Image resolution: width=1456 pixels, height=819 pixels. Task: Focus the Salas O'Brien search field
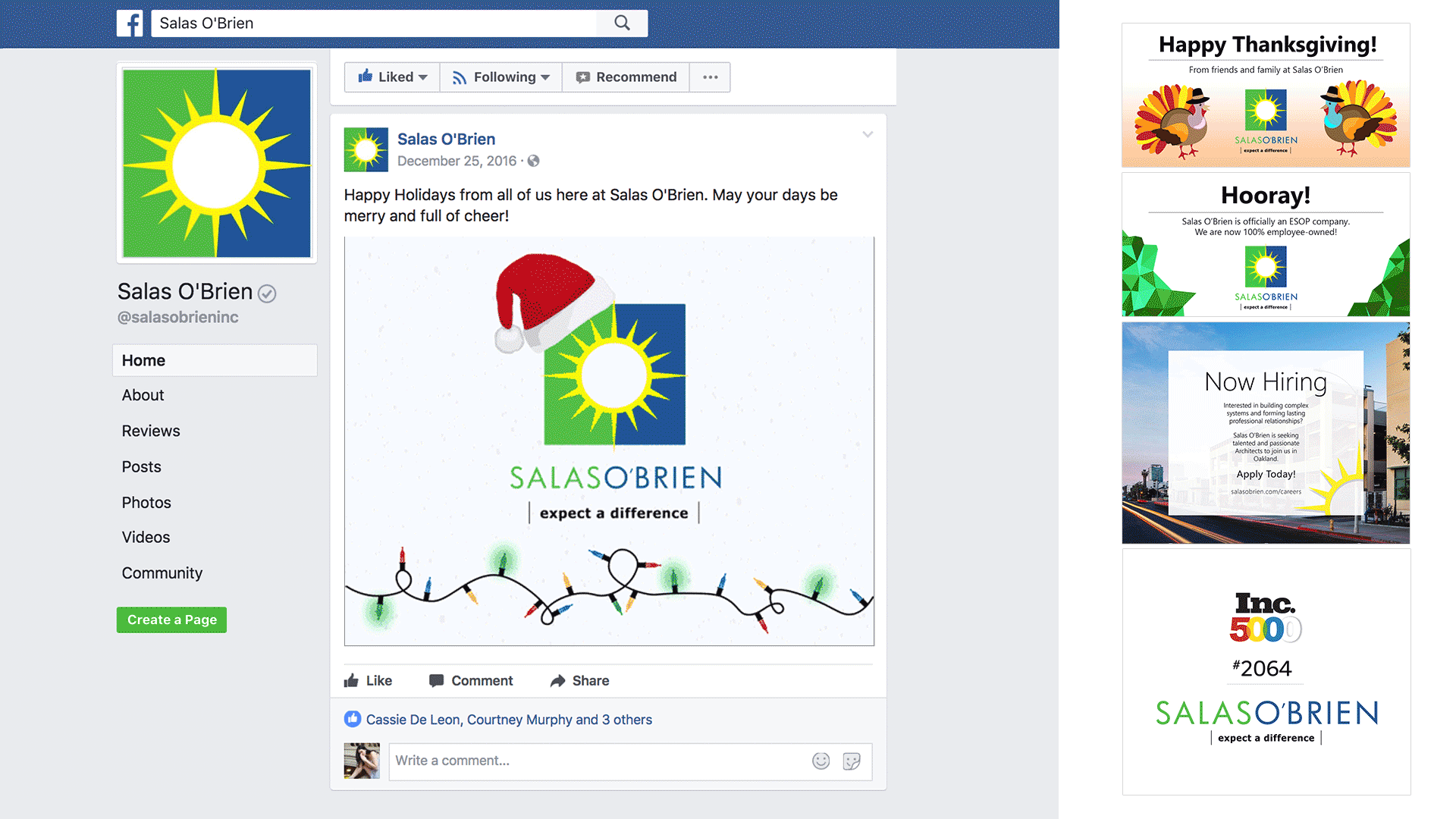tap(374, 24)
